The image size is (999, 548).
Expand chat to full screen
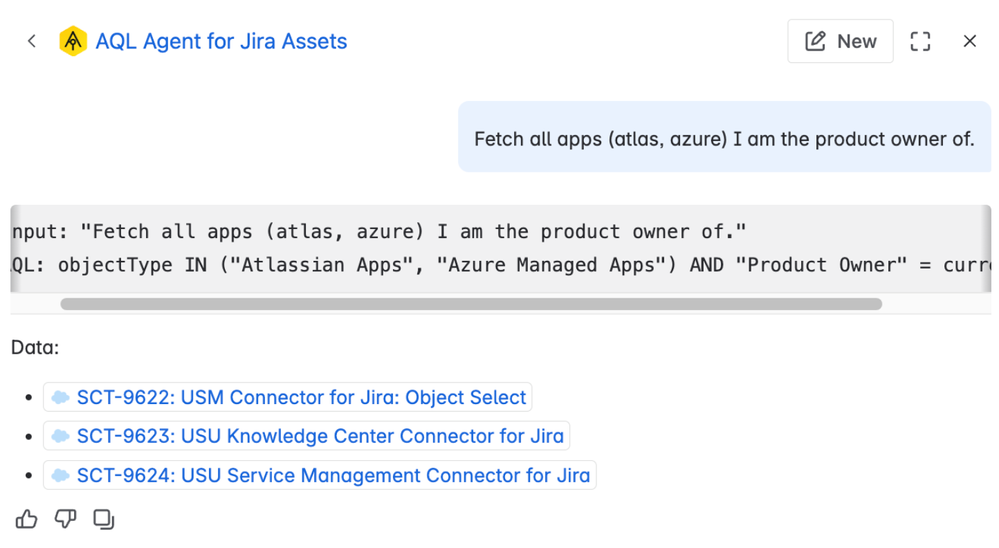(x=920, y=41)
